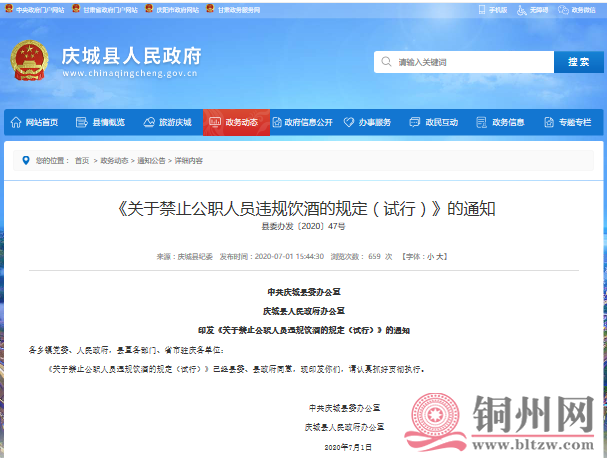
Task: Click the emblem icon beside 庆阳市政府网站
Action: [149, 9]
